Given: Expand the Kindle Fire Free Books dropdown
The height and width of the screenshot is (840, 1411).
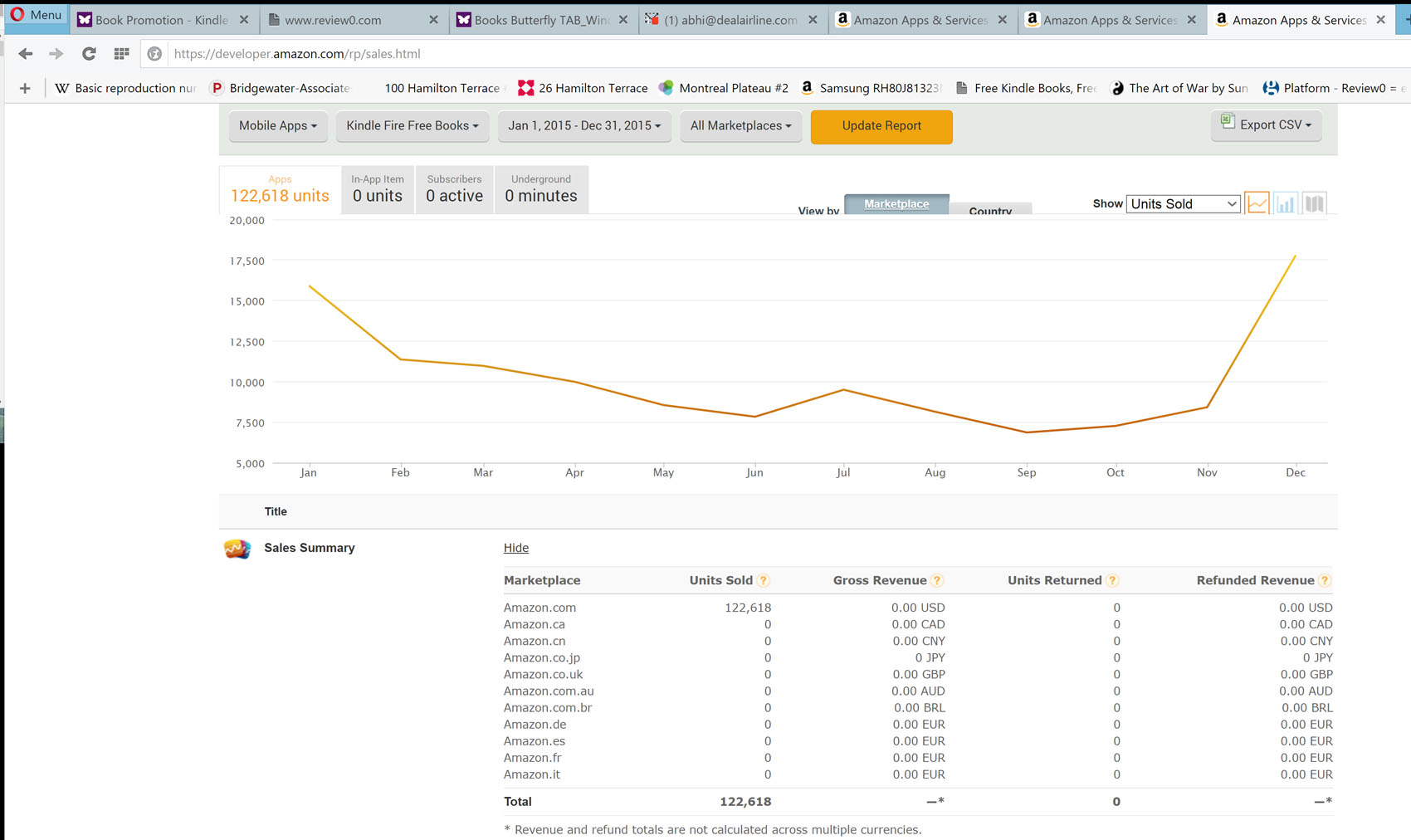Looking at the screenshot, I should [413, 126].
